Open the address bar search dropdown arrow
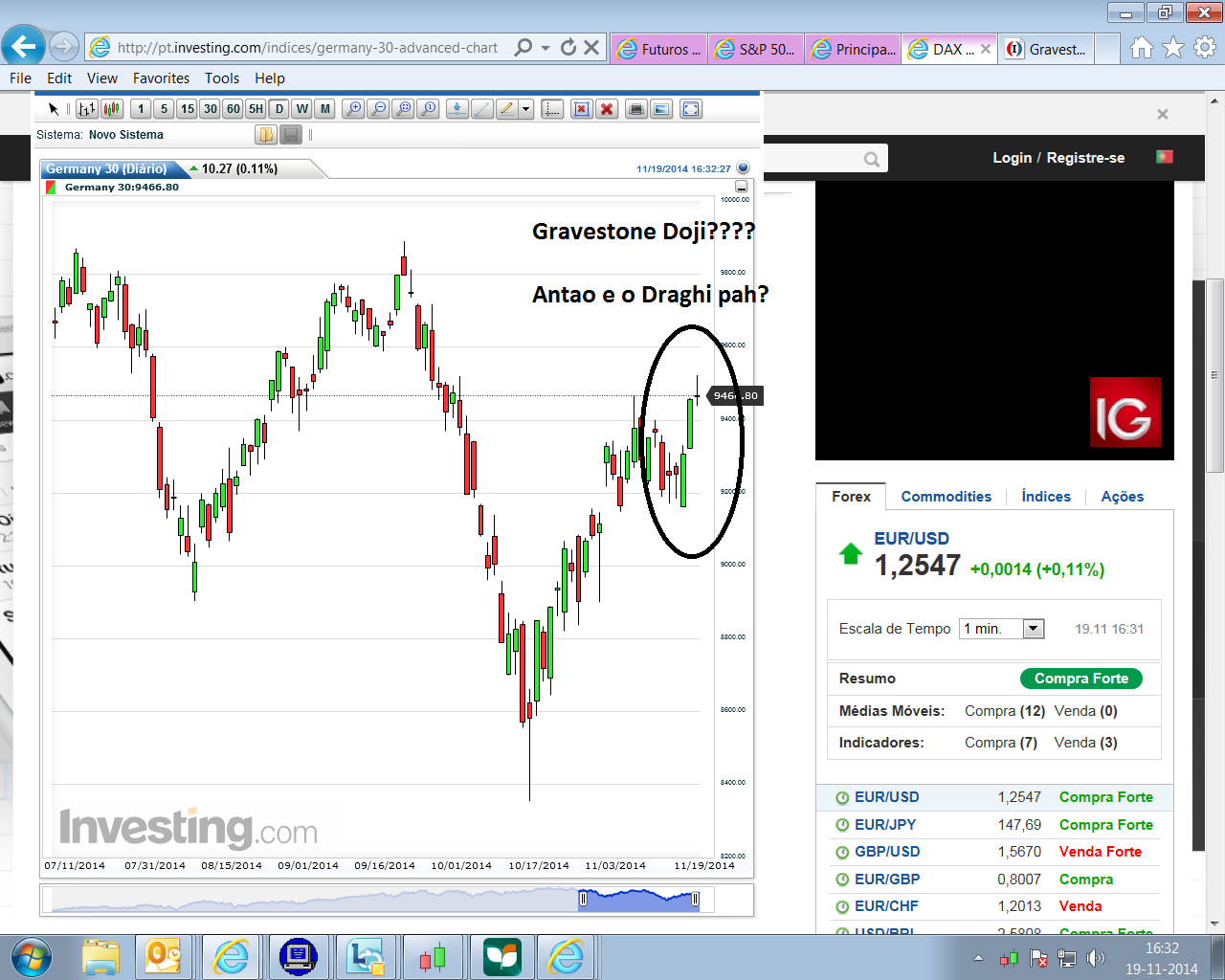The width and height of the screenshot is (1225, 980). click(x=546, y=48)
